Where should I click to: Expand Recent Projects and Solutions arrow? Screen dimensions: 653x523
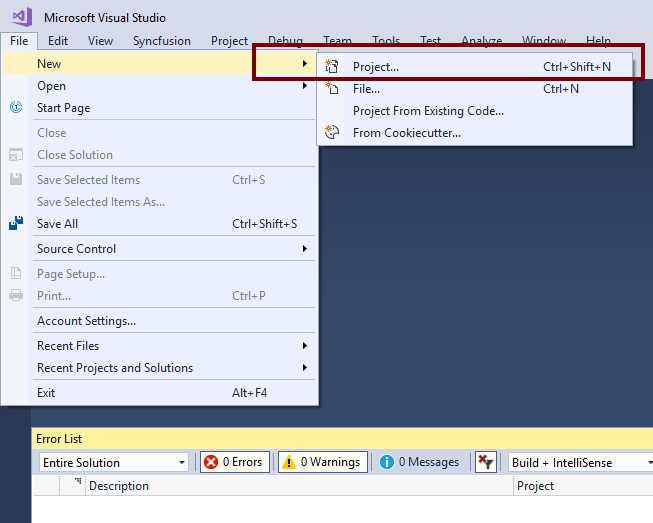click(305, 368)
